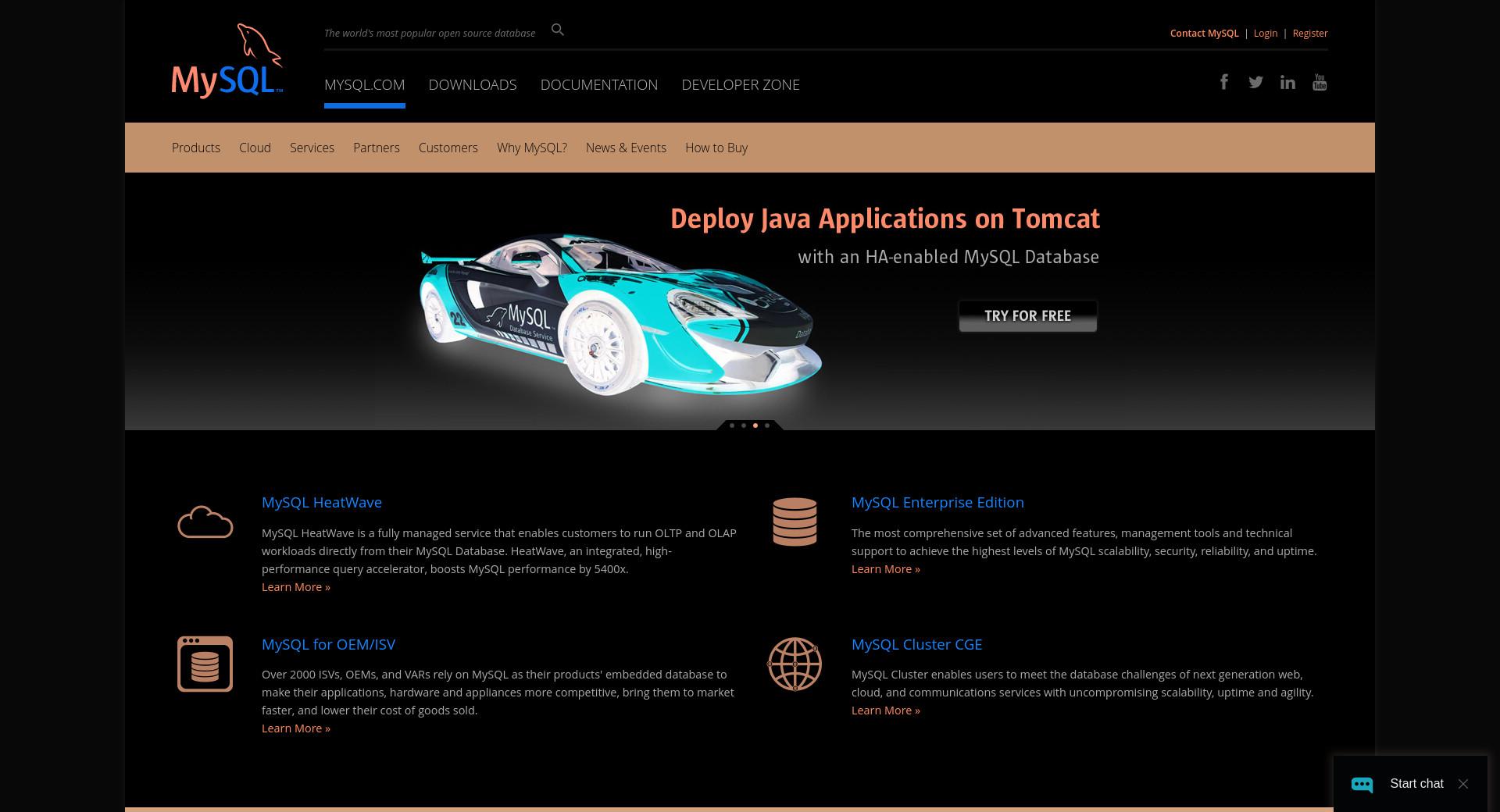Open the MySQL HeatWave heading link

[x=322, y=502]
